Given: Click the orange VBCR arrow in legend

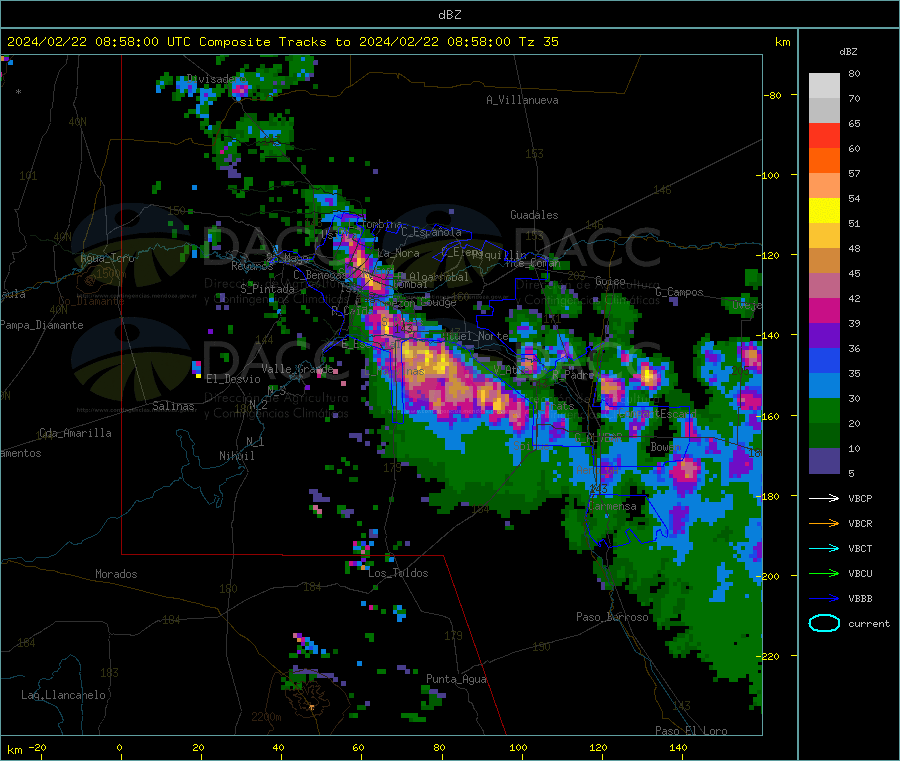Looking at the screenshot, I should pyautogui.click(x=824, y=523).
